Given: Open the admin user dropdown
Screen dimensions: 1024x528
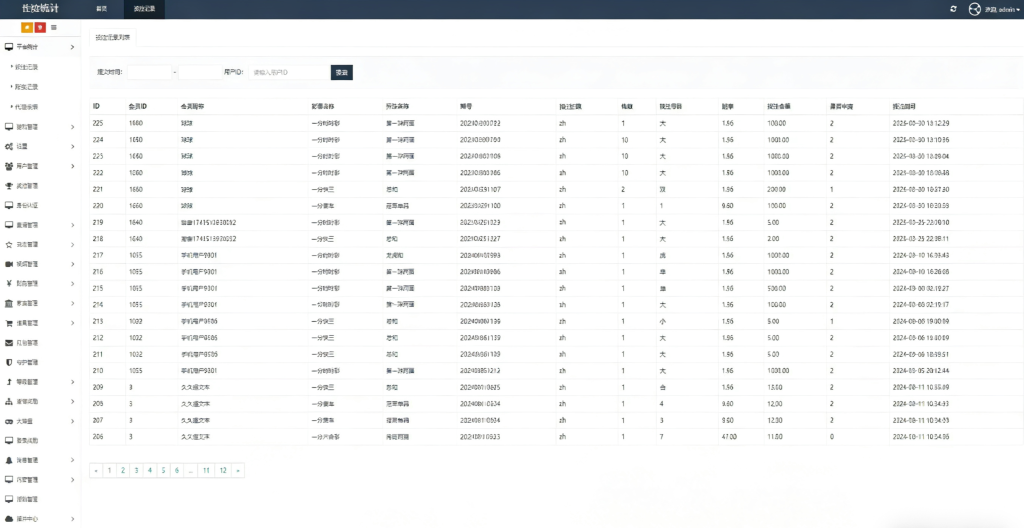Looking at the screenshot, I should click(x=992, y=9).
